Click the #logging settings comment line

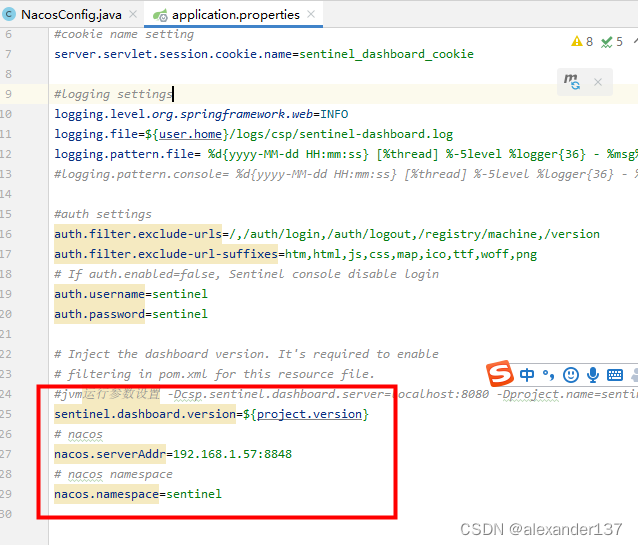pos(113,94)
